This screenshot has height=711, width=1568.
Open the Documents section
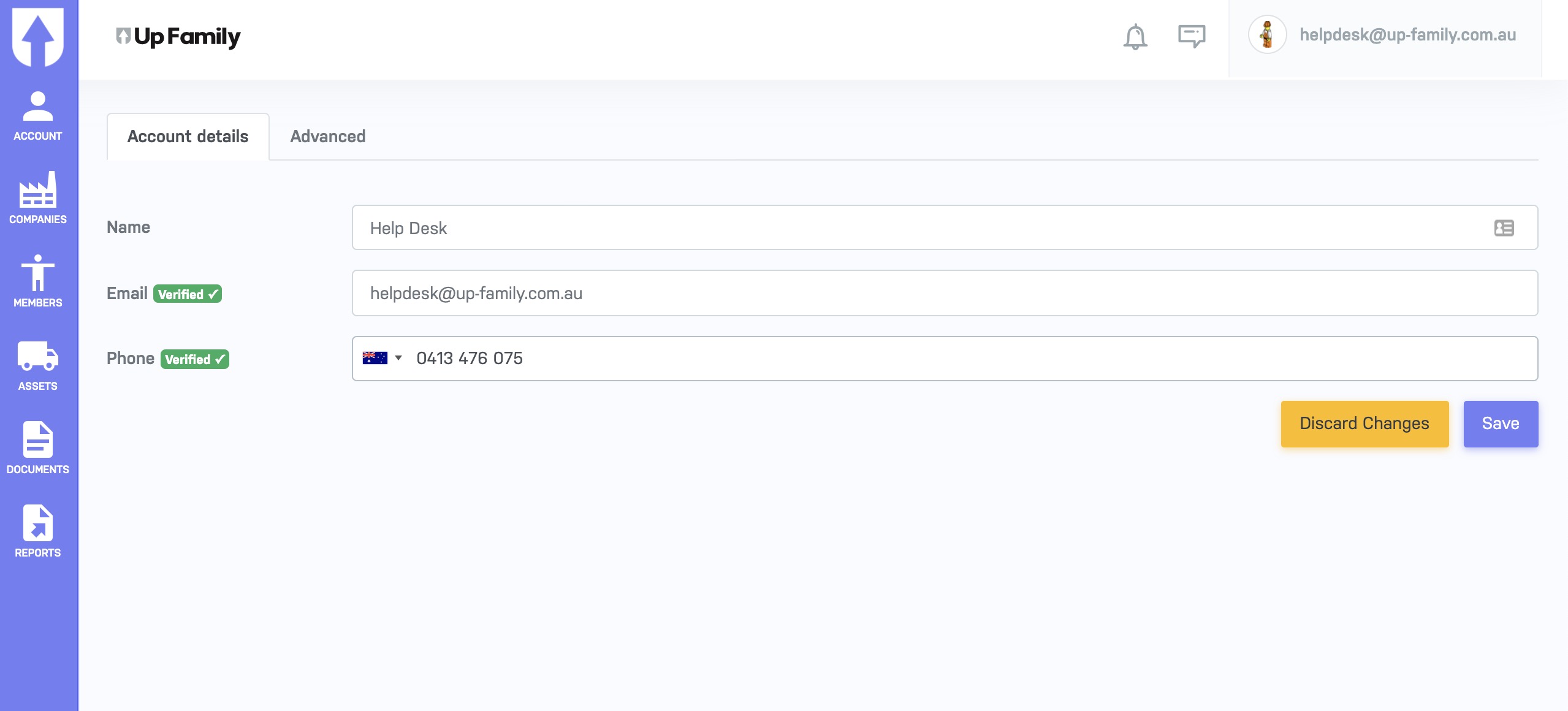[x=38, y=447]
